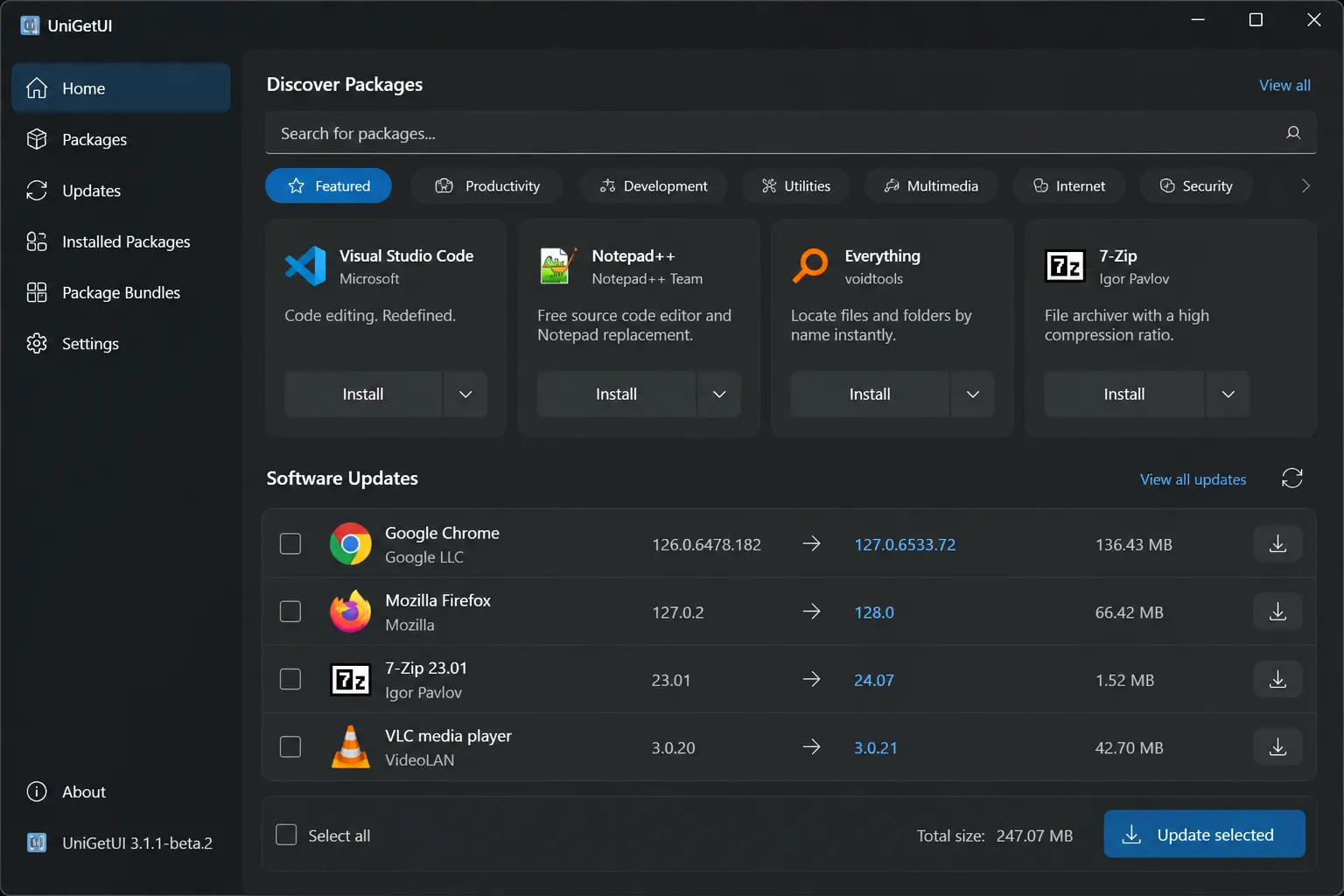This screenshot has height=896, width=1344.
Task: Click 7-Zip new version 24.07
Action: (874, 680)
